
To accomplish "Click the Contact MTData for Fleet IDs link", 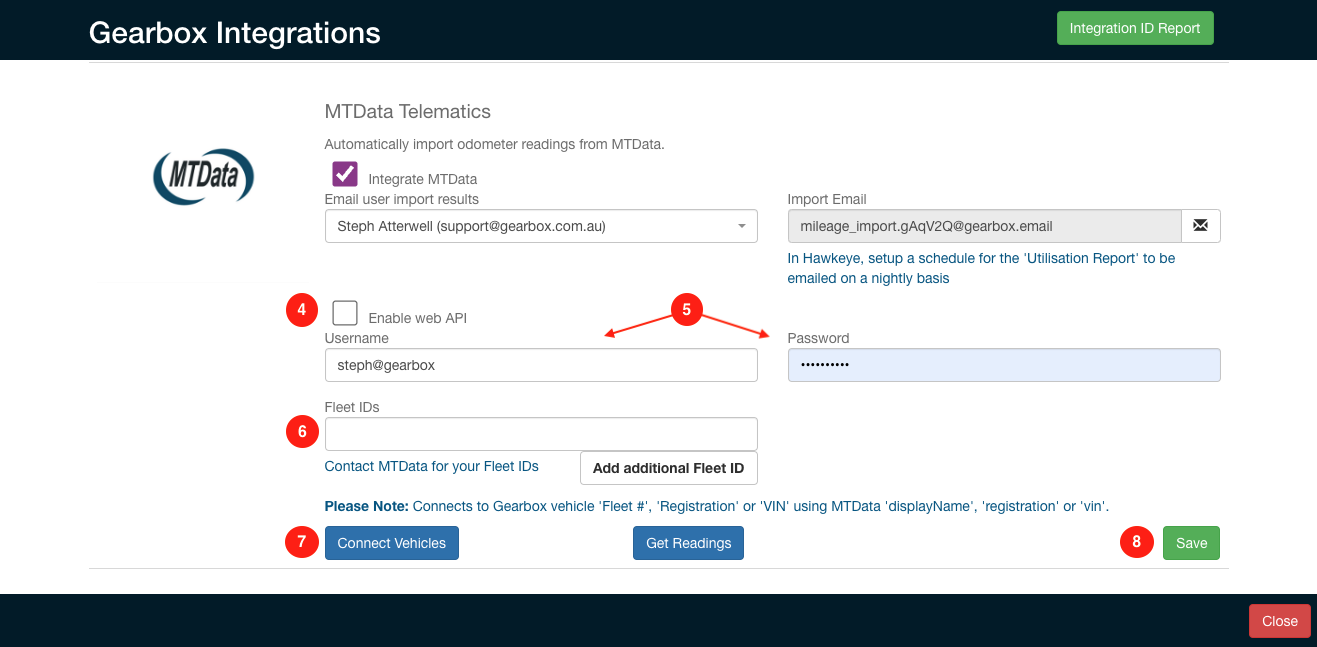I will click(x=431, y=466).
